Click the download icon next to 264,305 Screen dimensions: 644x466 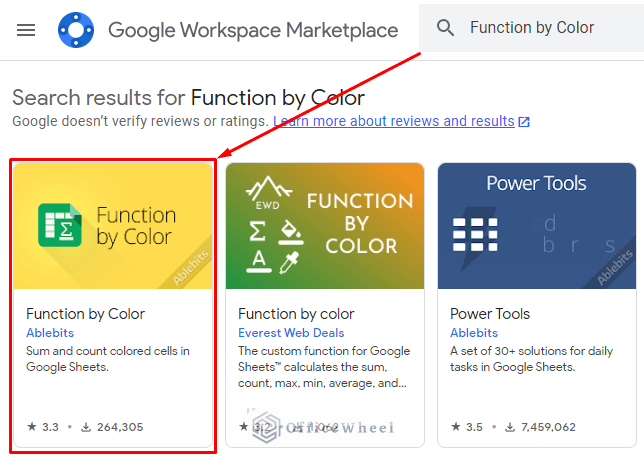click(85, 427)
